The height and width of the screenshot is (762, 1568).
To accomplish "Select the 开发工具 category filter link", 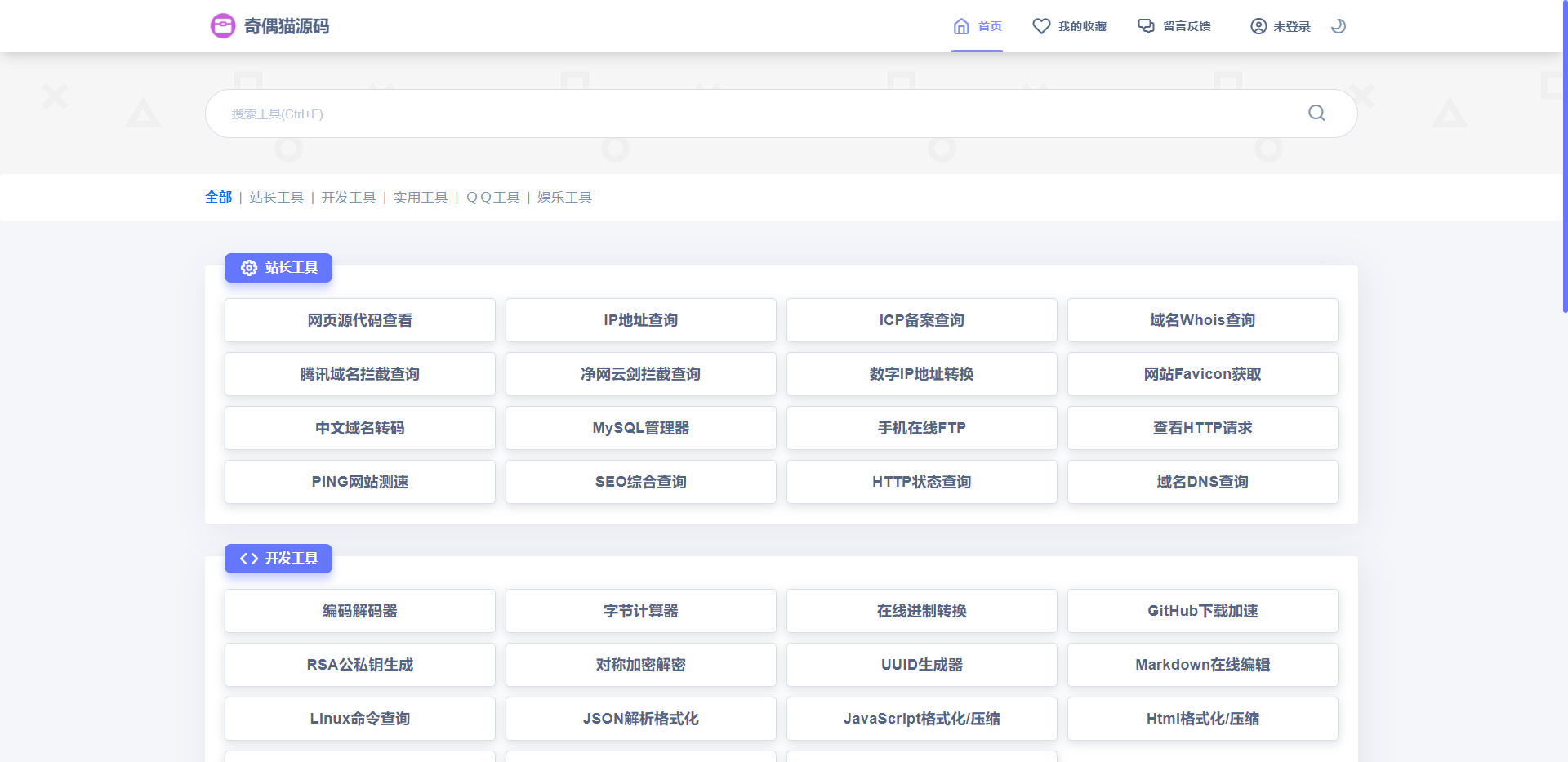I will [x=348, y=197].
